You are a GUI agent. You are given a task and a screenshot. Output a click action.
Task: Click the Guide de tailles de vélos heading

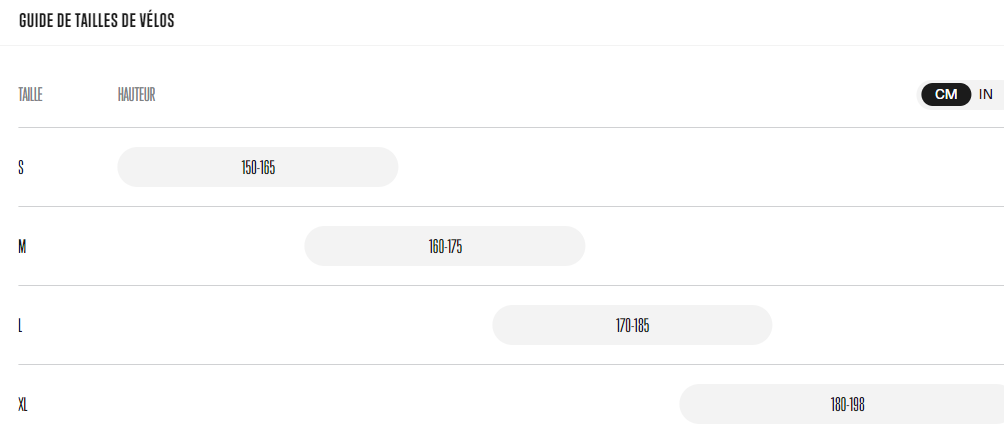97,20
